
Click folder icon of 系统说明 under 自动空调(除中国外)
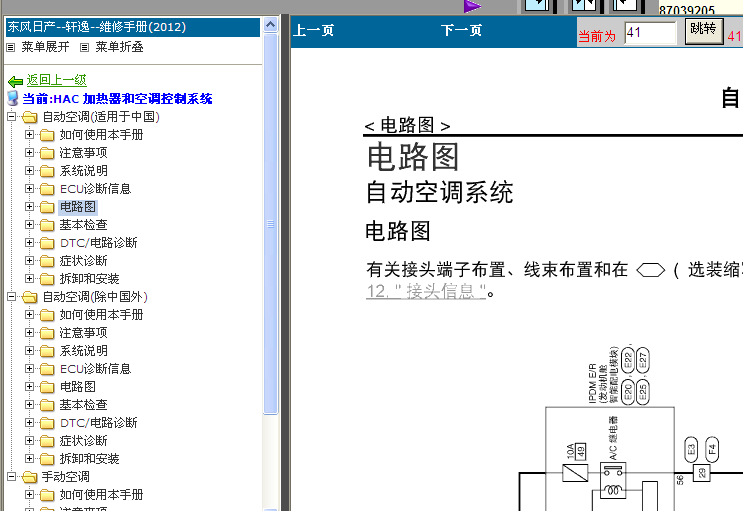pos(47,351)
